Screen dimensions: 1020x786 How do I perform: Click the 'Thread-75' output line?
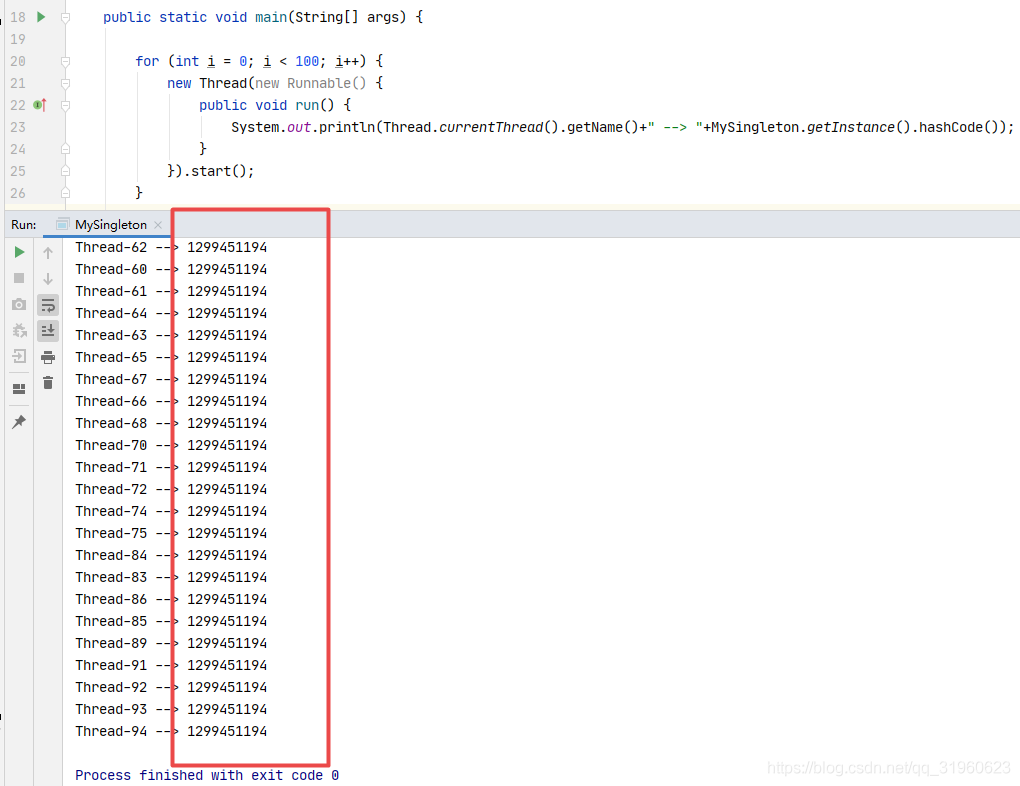click(171, 534)
